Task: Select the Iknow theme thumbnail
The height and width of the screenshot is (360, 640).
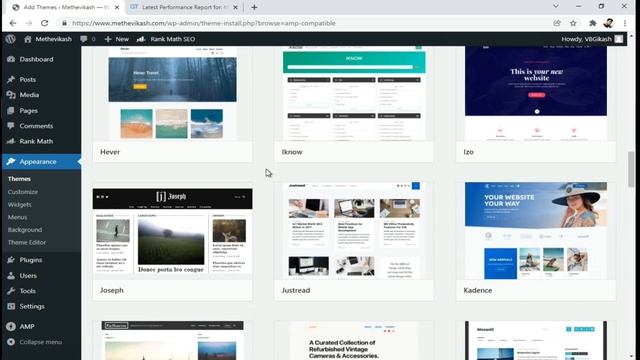Action: (354, 93)
